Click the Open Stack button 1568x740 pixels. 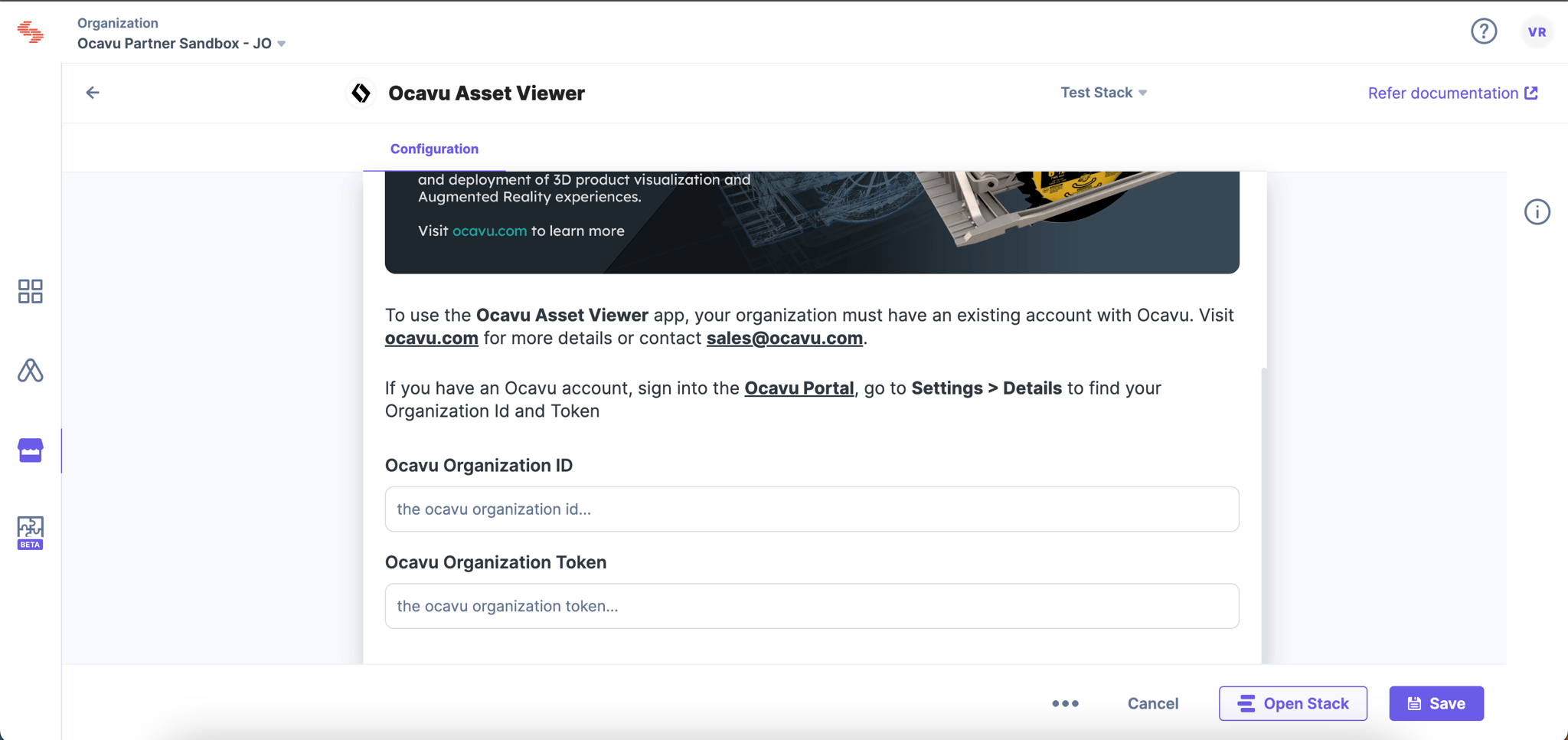point(1293,703)
